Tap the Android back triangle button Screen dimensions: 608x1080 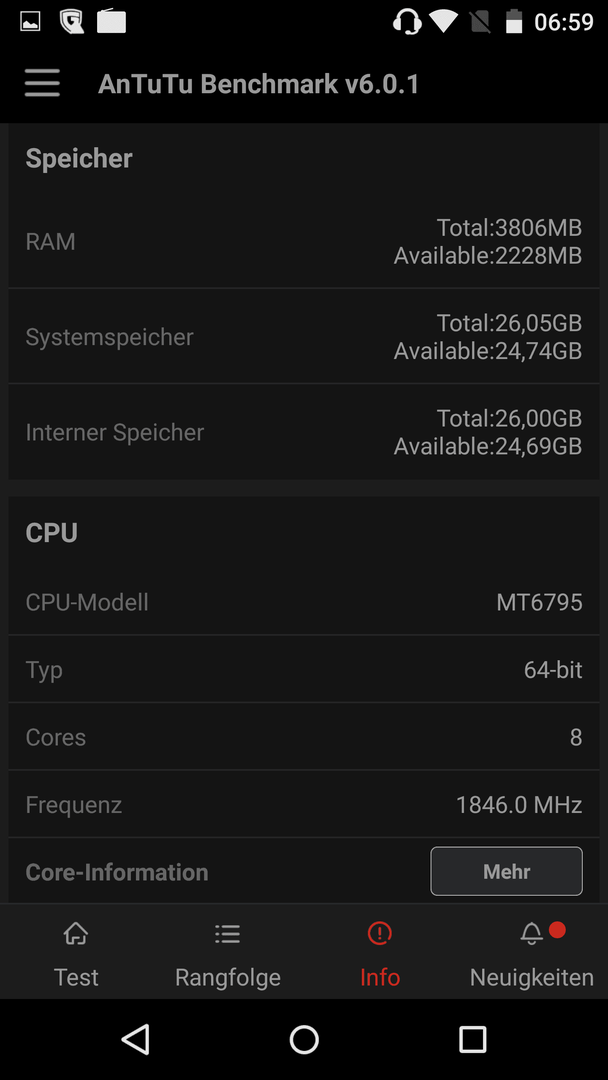coord(136,1039)
